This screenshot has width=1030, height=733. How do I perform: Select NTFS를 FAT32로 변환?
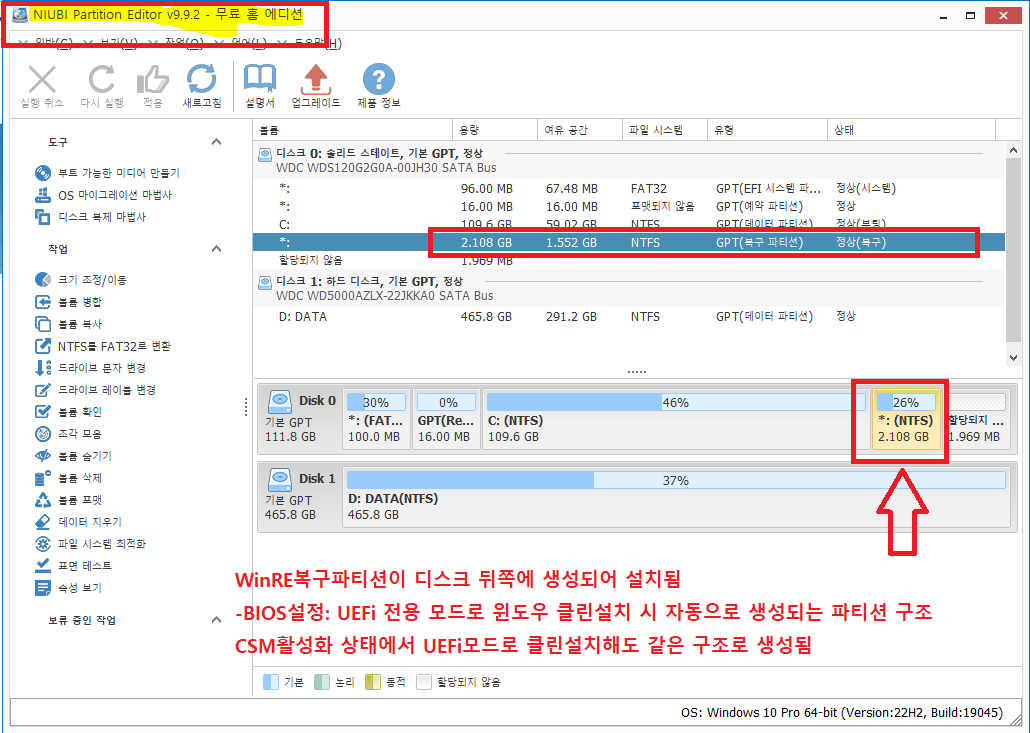point(102,346)
